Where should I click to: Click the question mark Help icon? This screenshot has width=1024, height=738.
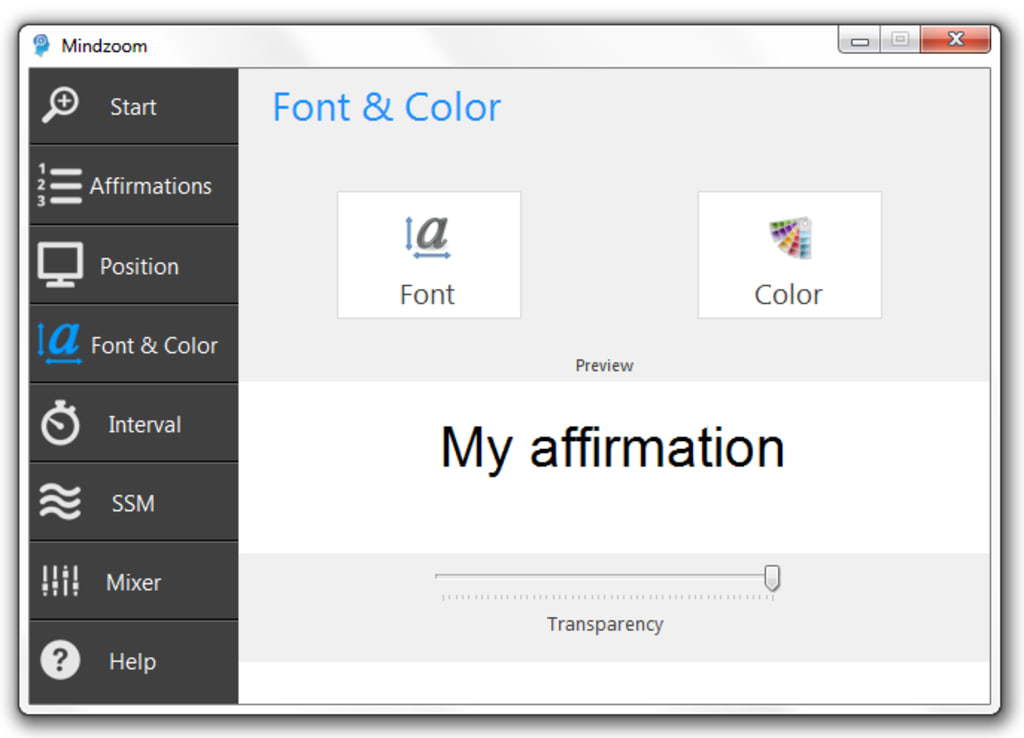pos(60,660)
